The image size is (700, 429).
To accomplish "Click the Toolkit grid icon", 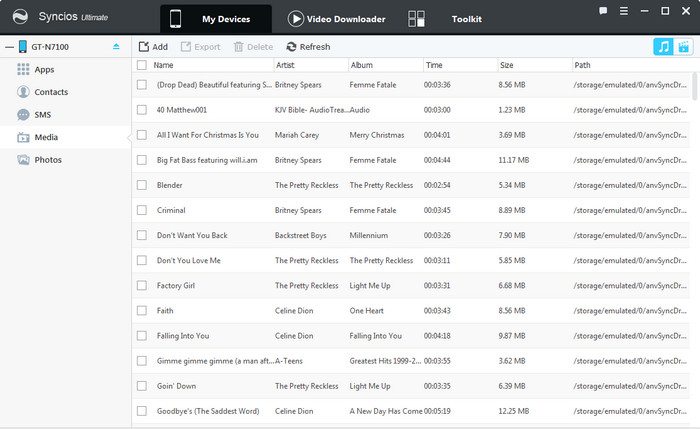I will coord(416,19).
